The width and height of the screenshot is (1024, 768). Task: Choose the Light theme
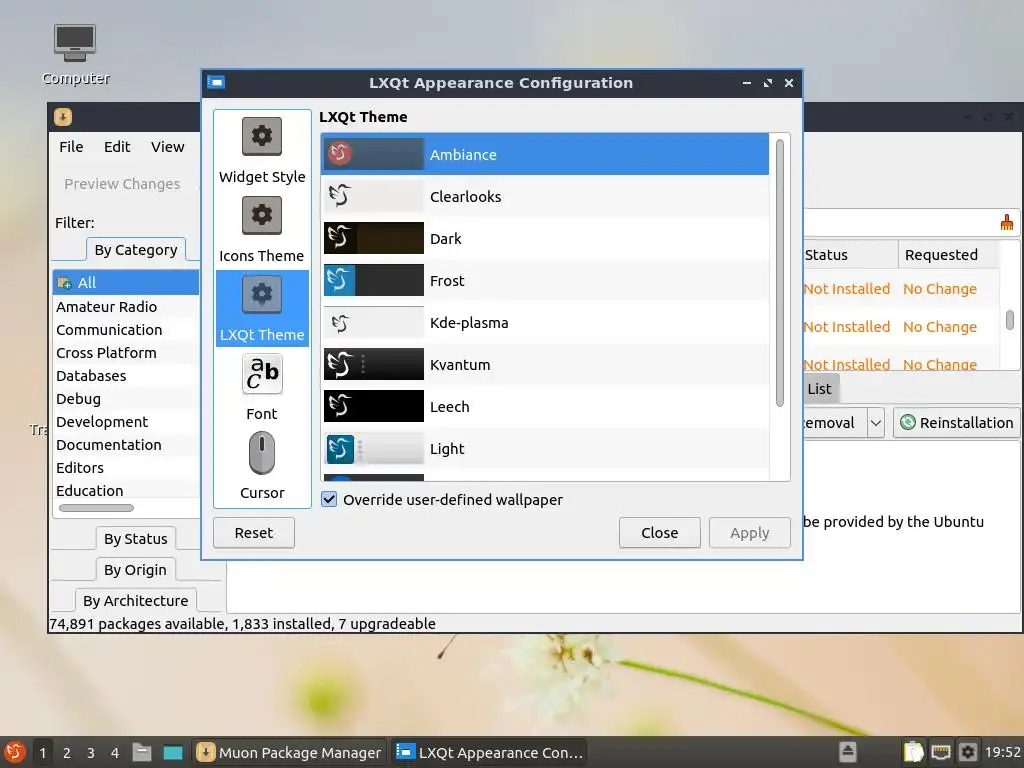(x=545, y=449)
